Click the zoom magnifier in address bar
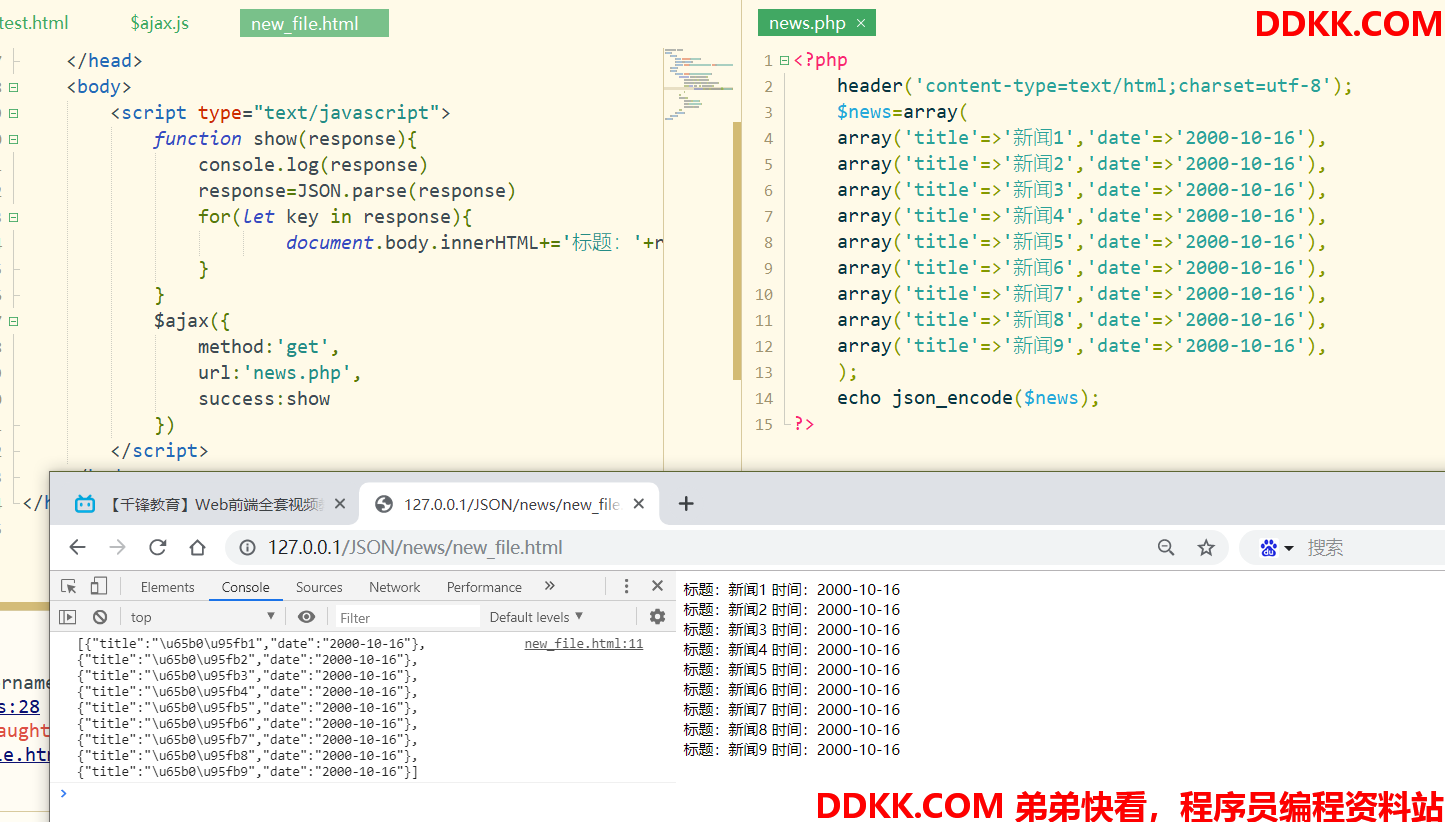Image resolution: width=1445 pixels, height=822 pixels. click(1166, 547)
